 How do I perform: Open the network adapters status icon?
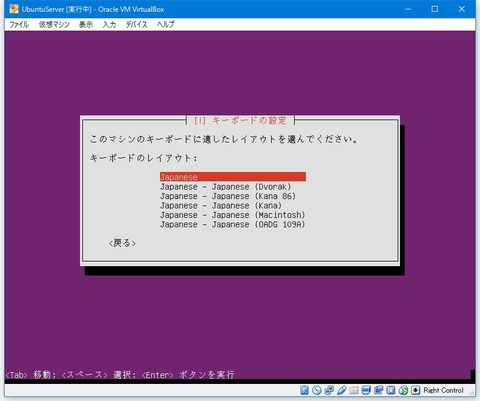[329, 390]
